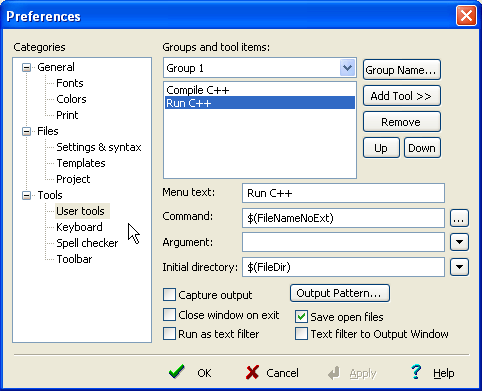Toggle Close window on exit checkbox
The width and height of the screenshot is (482, 391).
coord(169,314)
